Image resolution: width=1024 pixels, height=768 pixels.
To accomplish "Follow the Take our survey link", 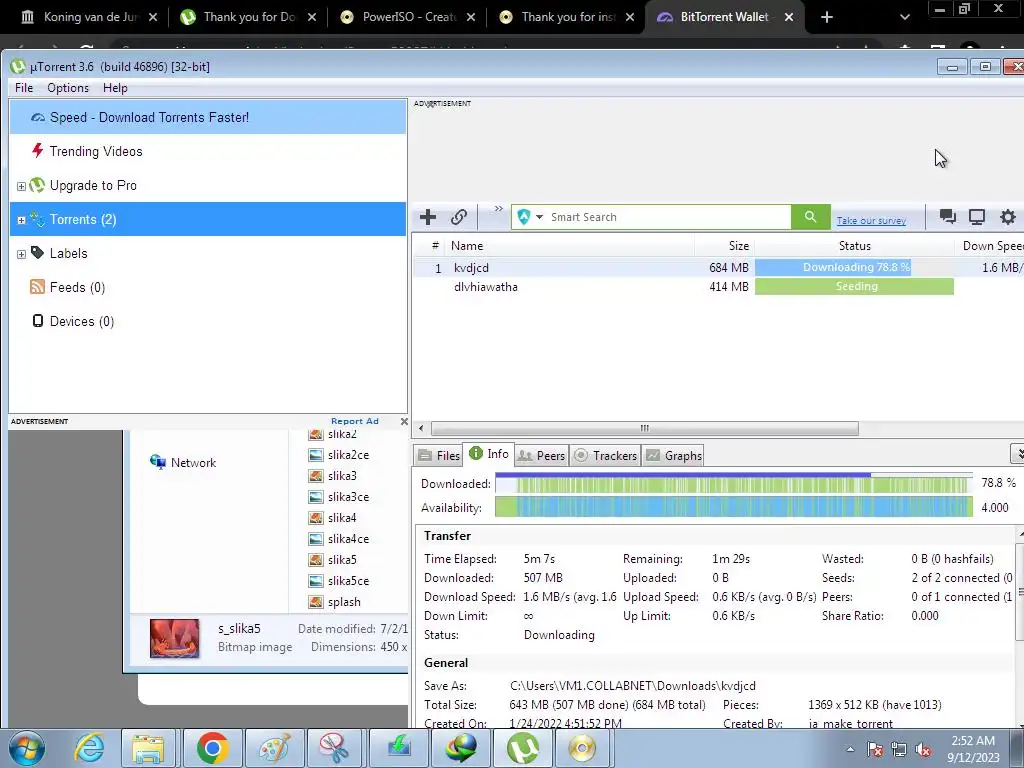I will [871, 221].
